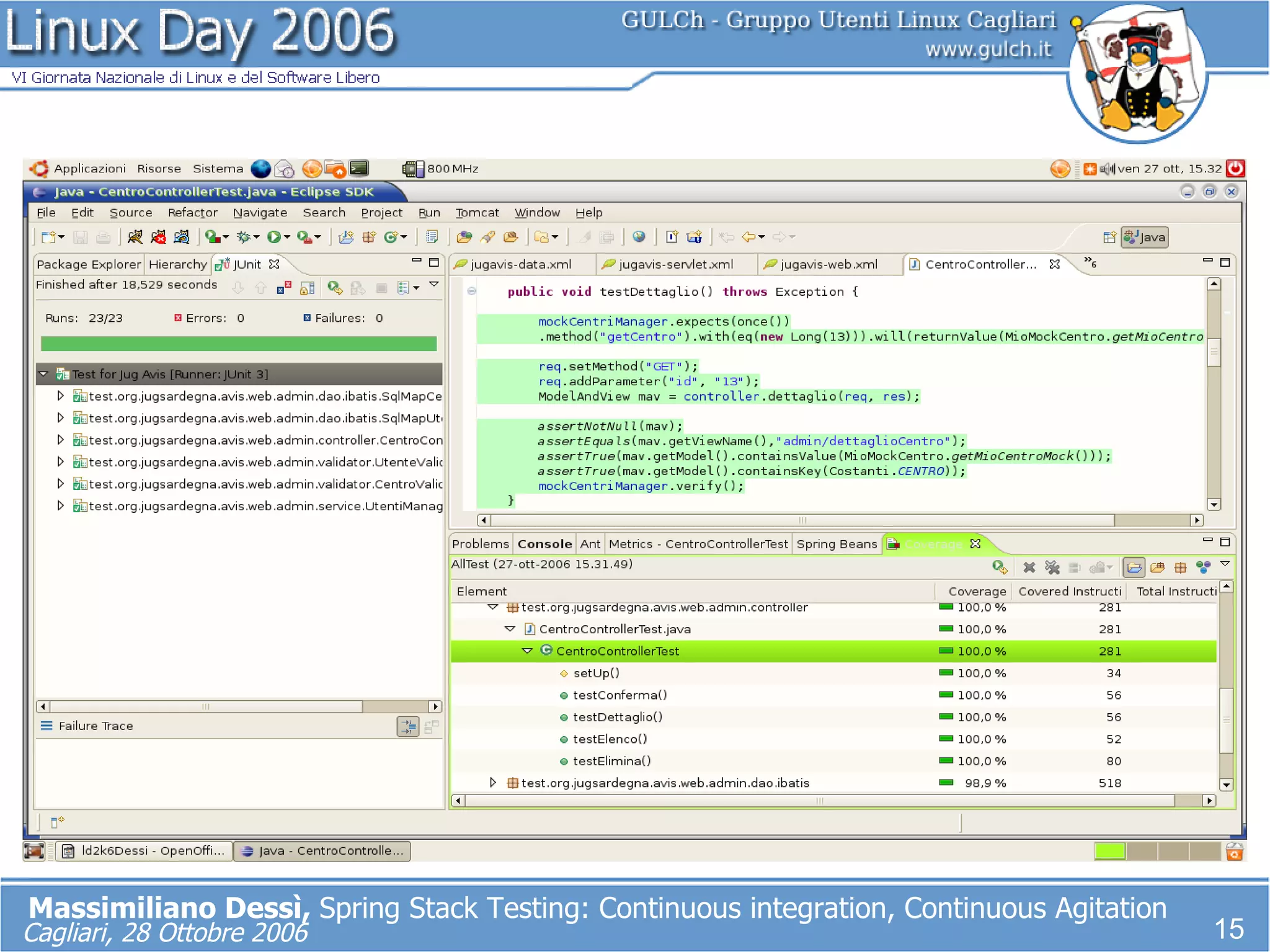Switch to ld2k6Dessi OpenOffice taskbar window
The width and height of the screenshot is (1270, 952).
pos(145,851)
